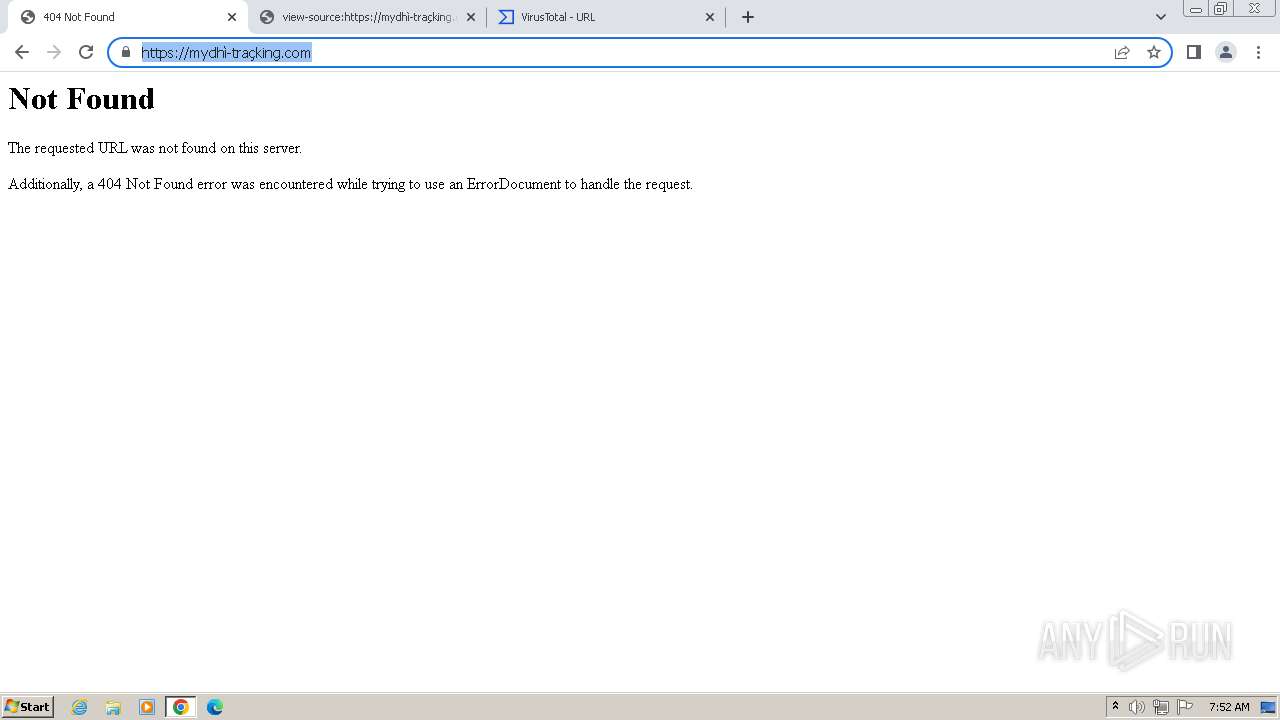Close the view-source tab
1280x720 pixels.
[471, 17]
